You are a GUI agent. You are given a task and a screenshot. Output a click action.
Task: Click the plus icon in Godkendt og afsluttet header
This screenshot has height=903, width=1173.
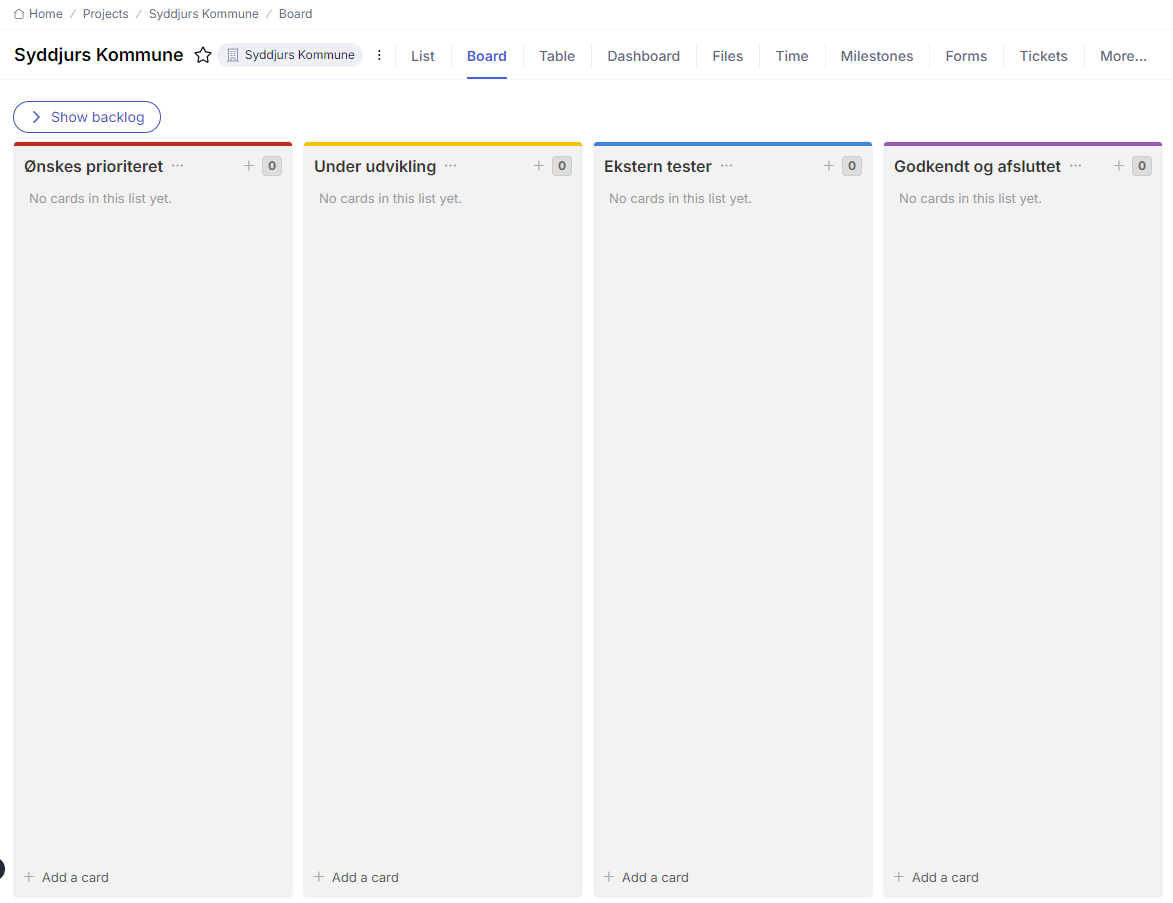(x=1119, y=166)
